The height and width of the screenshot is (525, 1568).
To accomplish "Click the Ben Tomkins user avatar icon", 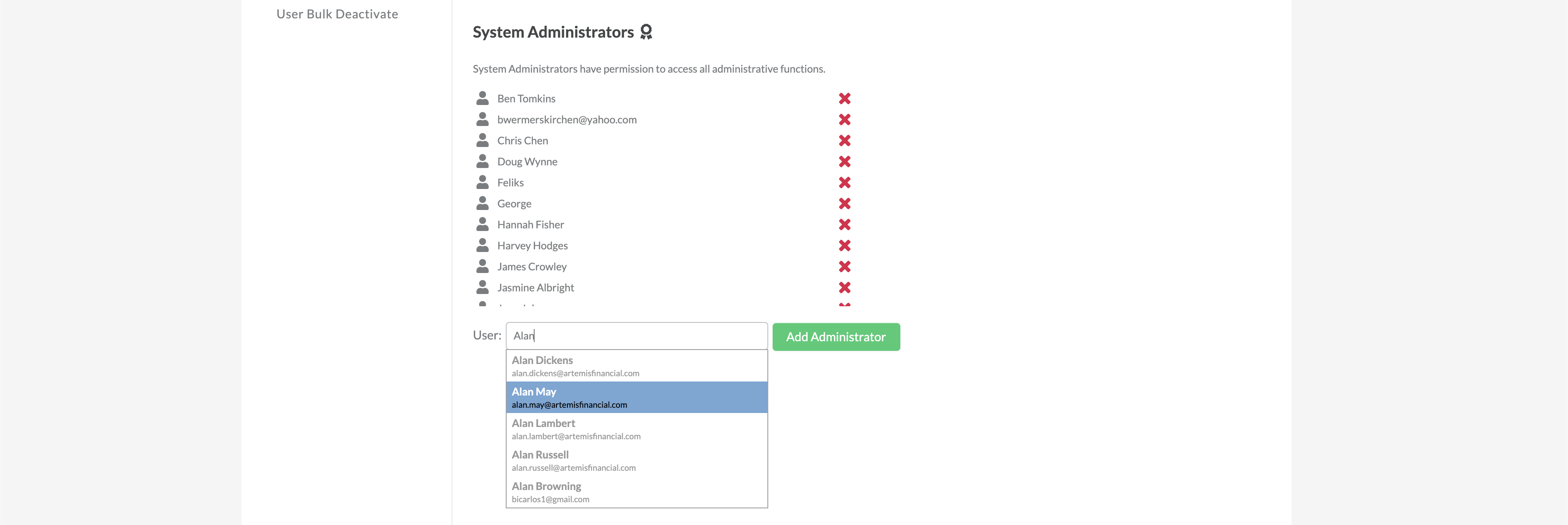I will click(x=482, y=98).
